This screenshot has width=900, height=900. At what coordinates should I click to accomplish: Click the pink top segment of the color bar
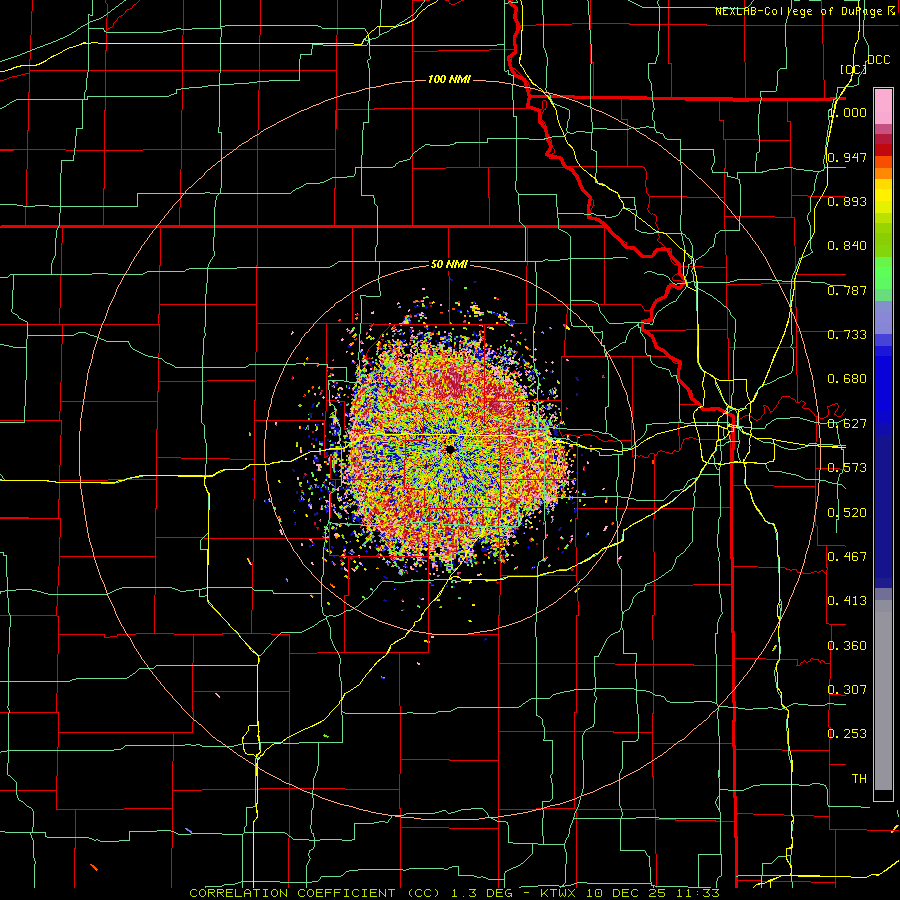(x=883, y=107)
